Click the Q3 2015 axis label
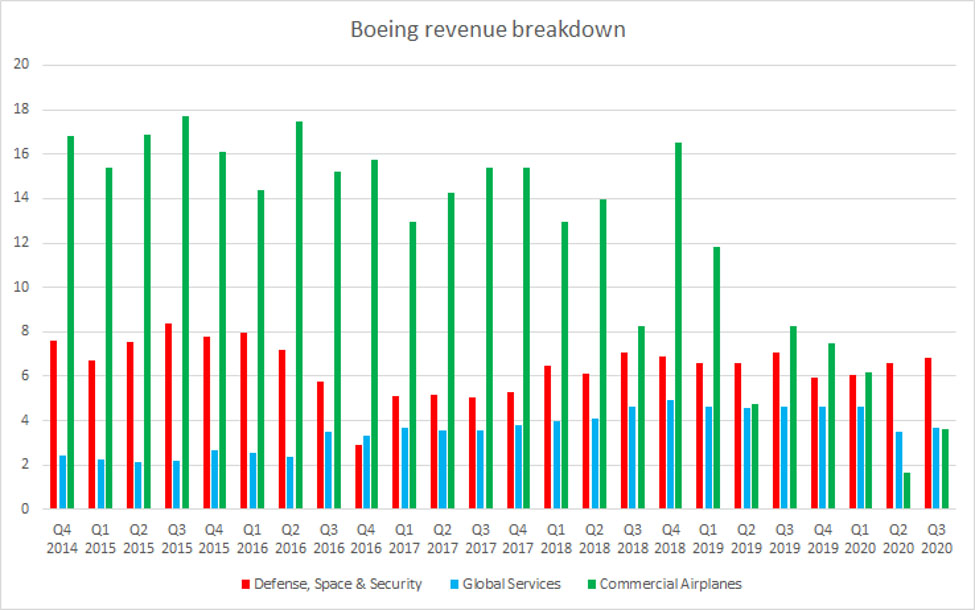The width and height of the screenshot is (977, 610). point(177,539)
